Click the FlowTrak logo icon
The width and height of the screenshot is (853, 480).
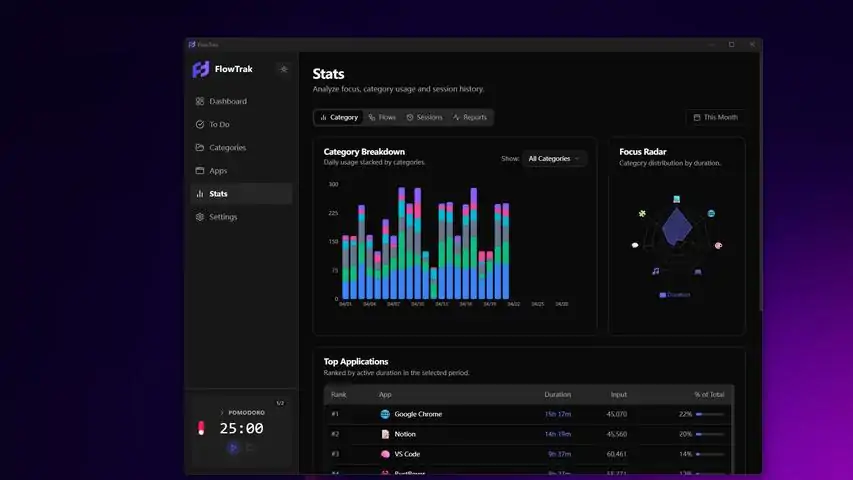click(201, 69)
